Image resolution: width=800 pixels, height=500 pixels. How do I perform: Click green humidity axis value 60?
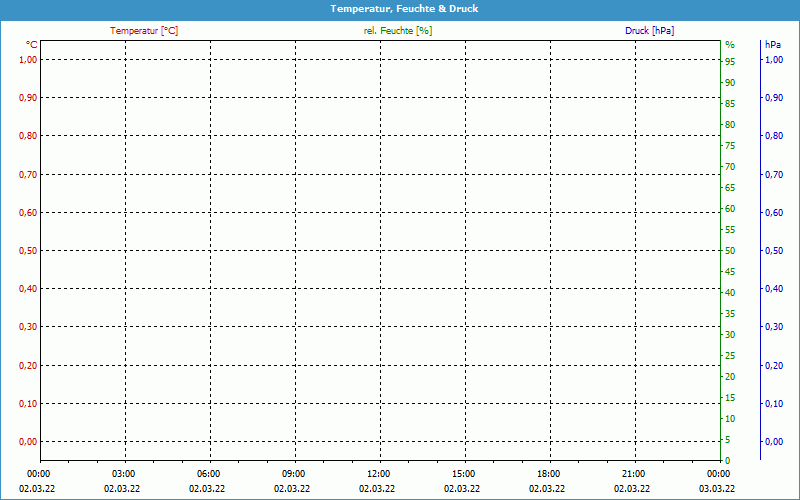coord(730,209)
